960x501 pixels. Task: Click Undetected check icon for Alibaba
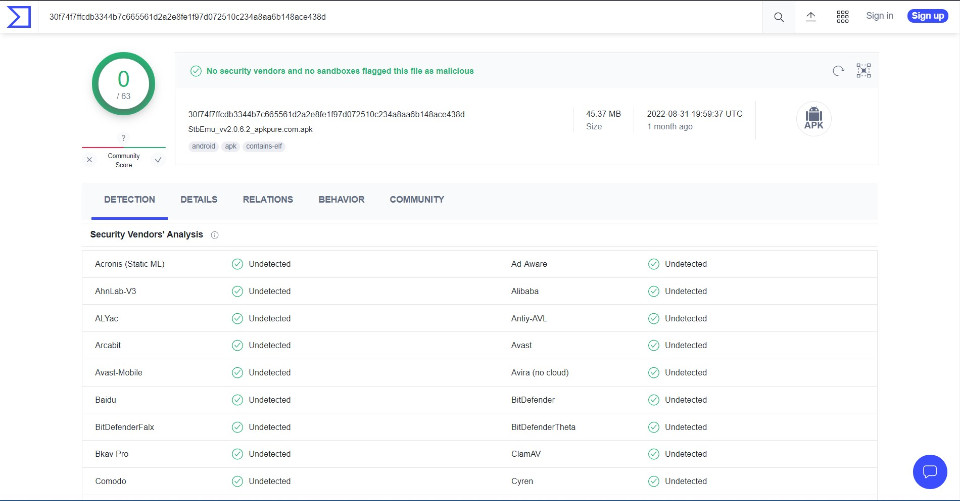[654, 291]
